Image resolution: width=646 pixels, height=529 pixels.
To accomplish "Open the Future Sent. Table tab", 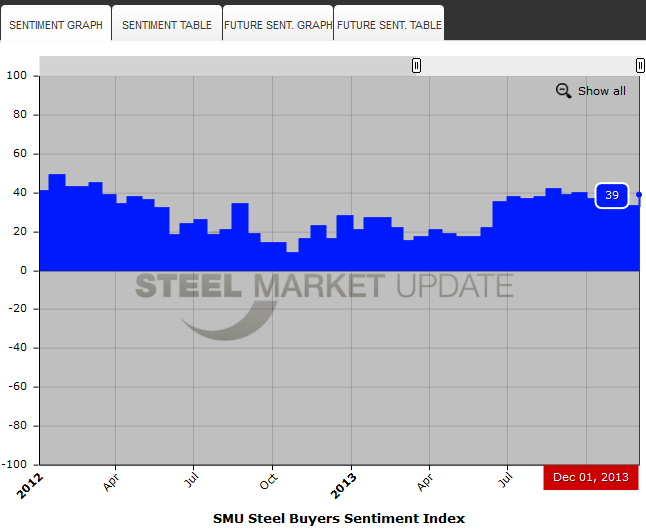I will 389,25.
